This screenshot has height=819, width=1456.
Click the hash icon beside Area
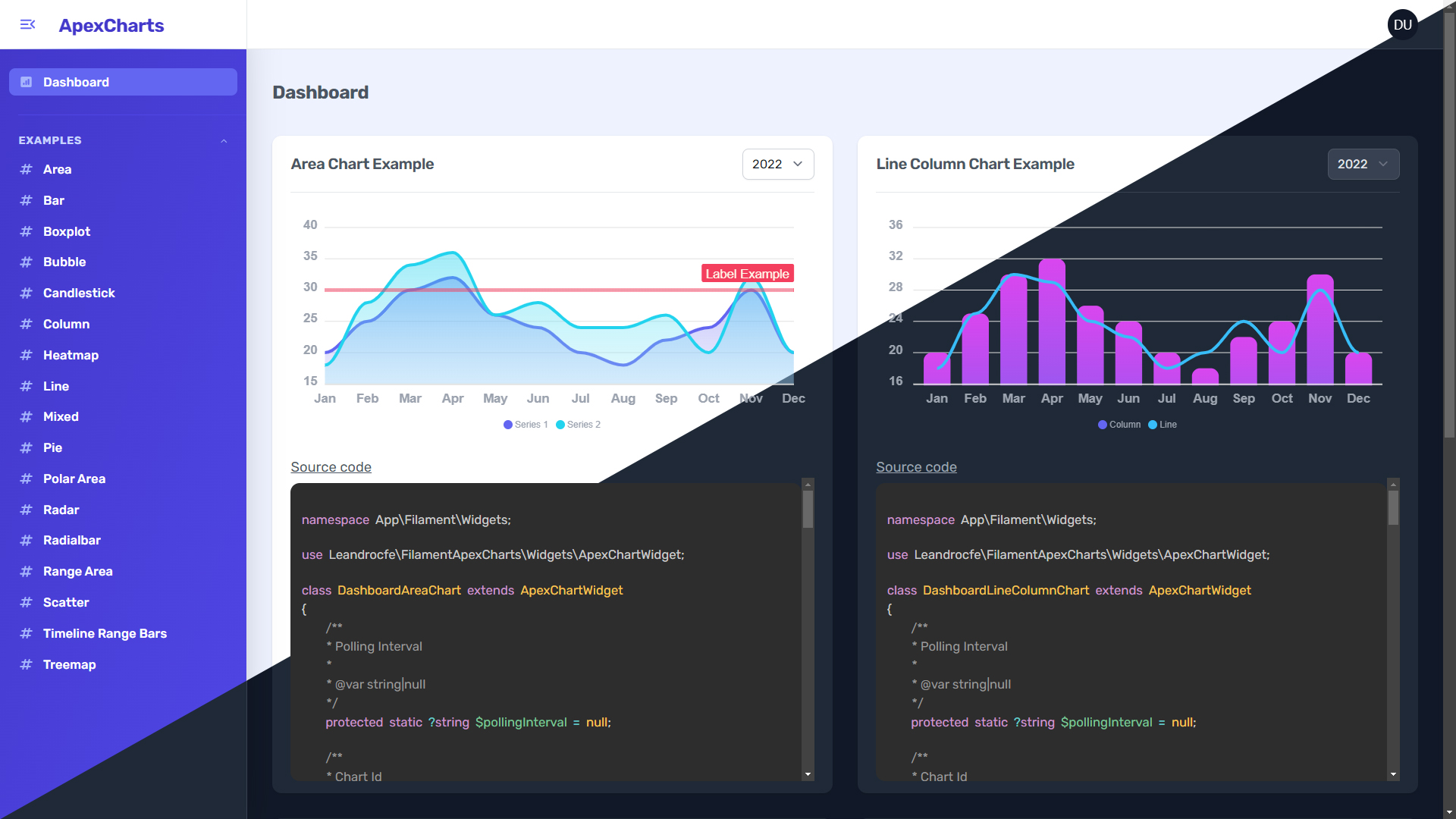(x=27, y=170)
